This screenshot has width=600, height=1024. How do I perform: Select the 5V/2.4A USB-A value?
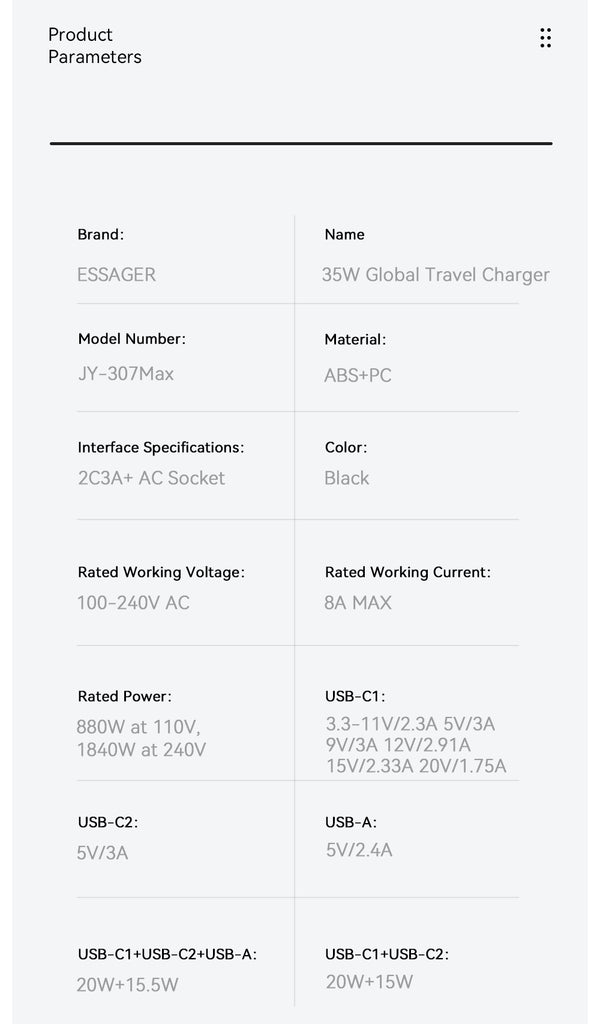coord(358,850)
